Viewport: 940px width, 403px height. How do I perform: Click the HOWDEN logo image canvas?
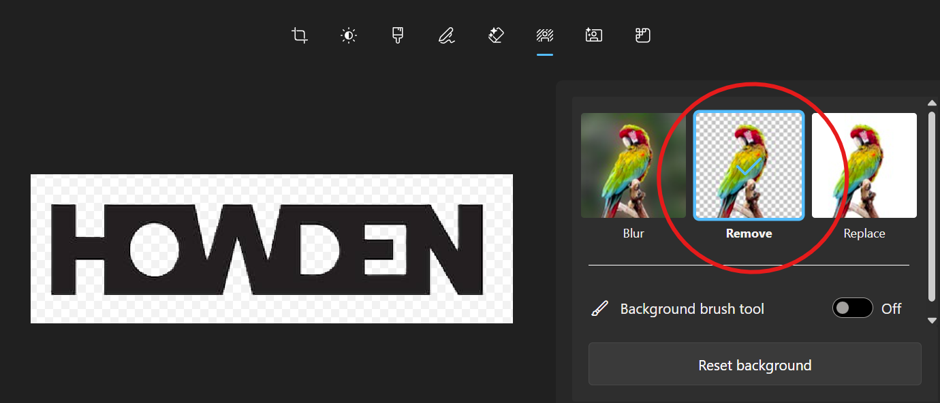pos(272,249)
